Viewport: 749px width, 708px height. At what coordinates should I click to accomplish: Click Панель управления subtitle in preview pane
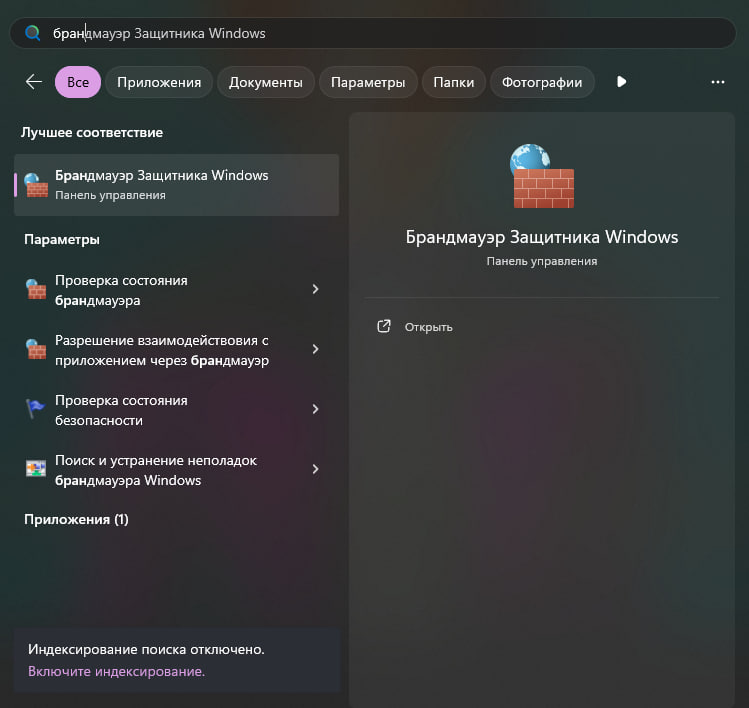pyautogui.click(x=542, y=261)
